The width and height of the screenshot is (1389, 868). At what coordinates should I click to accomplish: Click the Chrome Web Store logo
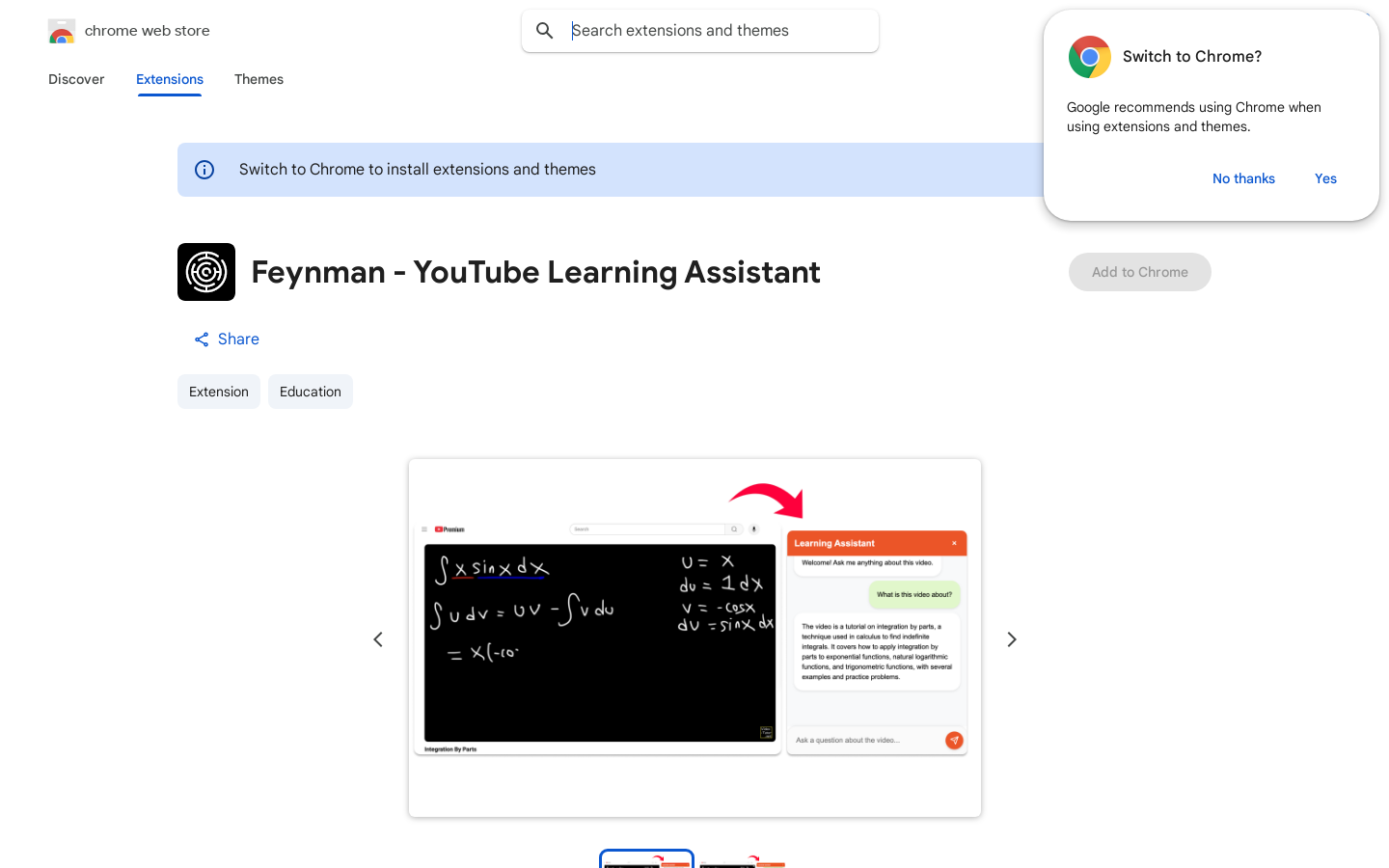click(x=61, y=31)
